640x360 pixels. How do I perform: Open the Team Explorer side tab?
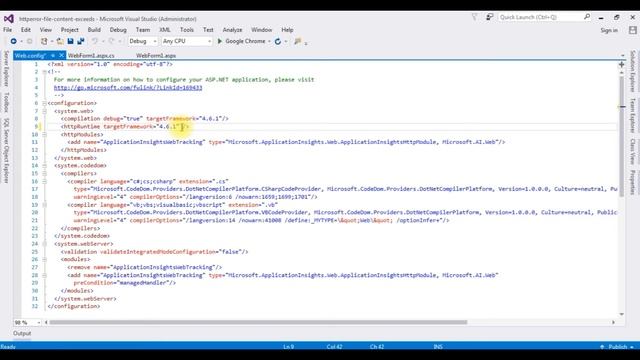pyautogui.click(x=632, y=116)
